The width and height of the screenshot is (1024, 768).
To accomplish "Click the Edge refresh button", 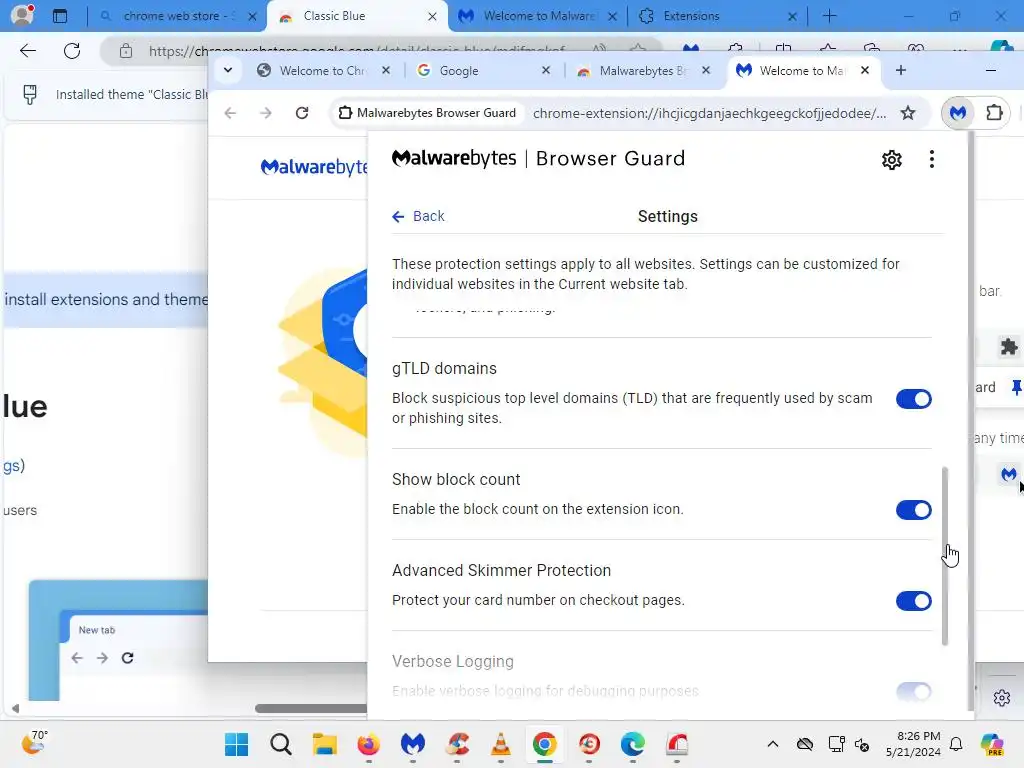I will [x=72, y=51].
